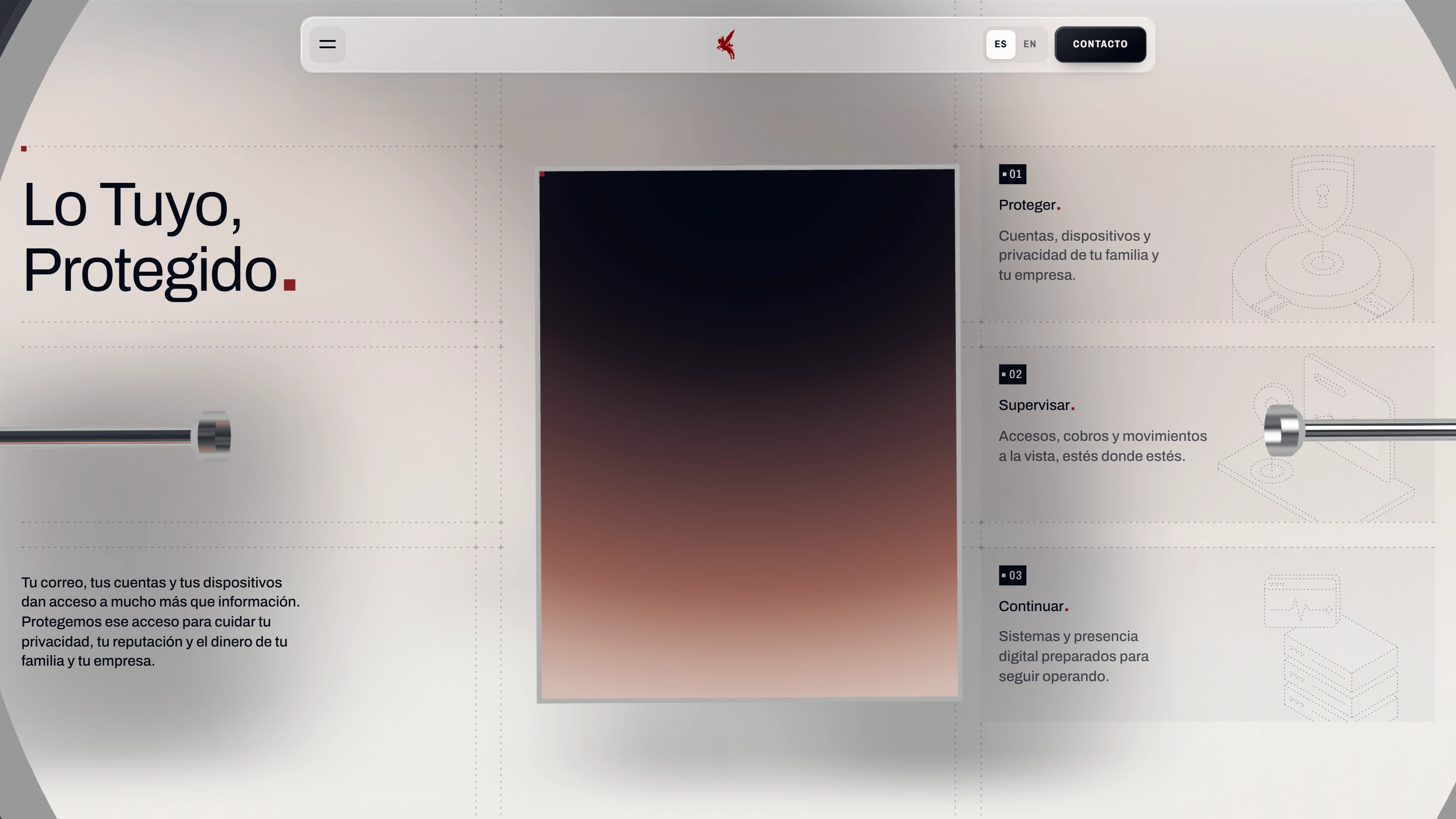Click the dark gradient center panel

tap(749, 434)
